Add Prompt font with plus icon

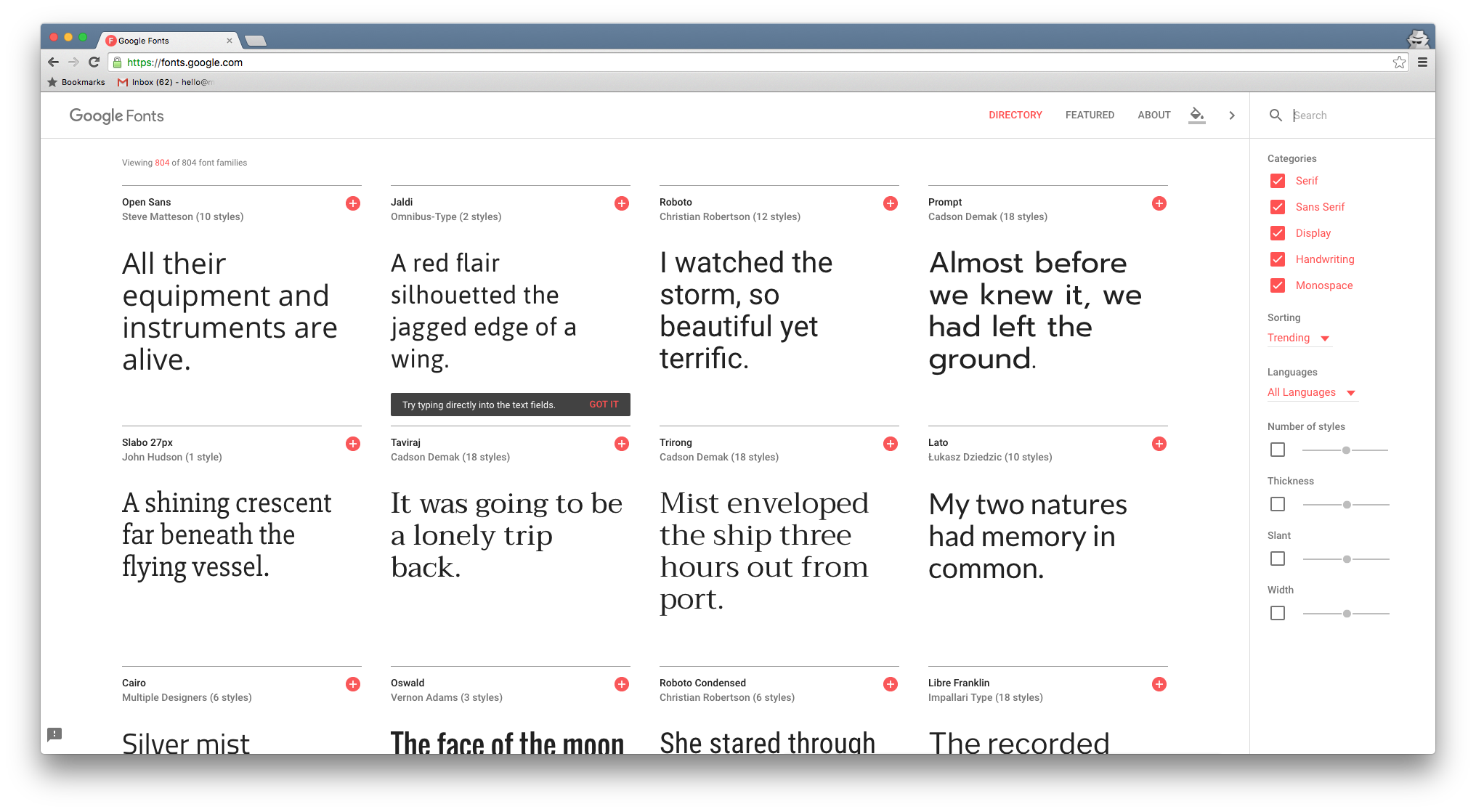1159,203
